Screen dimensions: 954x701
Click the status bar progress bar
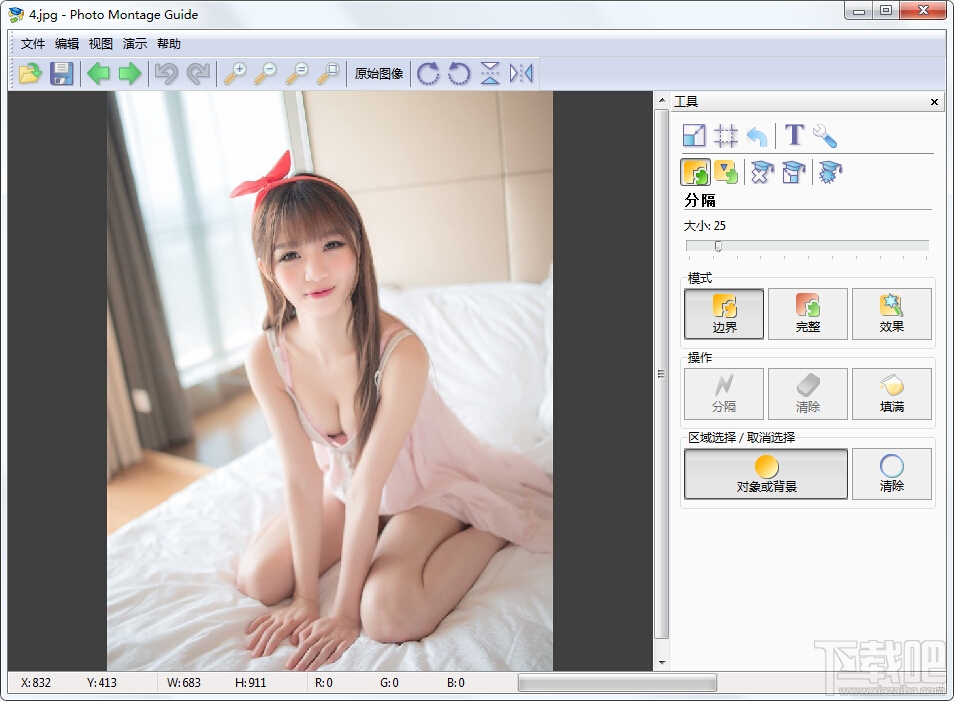(618, 683)
